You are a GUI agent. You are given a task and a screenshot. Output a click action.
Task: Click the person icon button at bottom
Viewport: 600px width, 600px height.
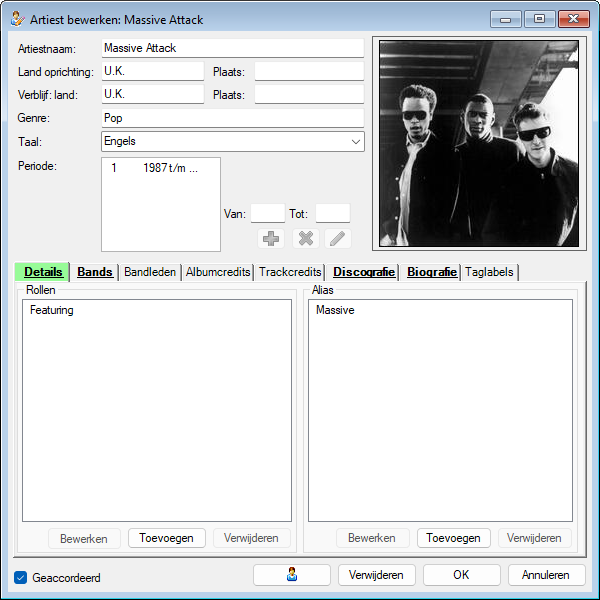(292, 575)
